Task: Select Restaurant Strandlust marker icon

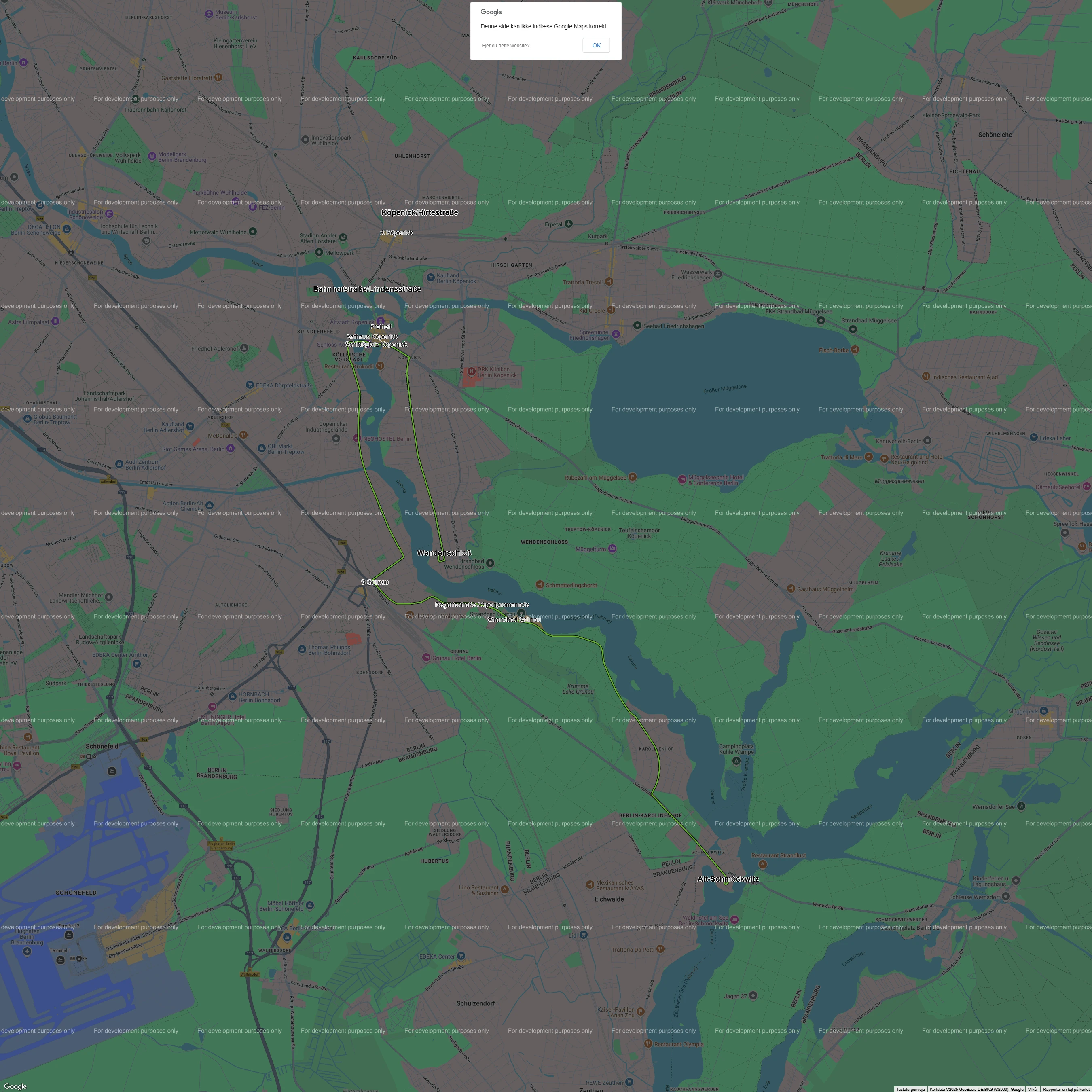Action: pos(762,864)
